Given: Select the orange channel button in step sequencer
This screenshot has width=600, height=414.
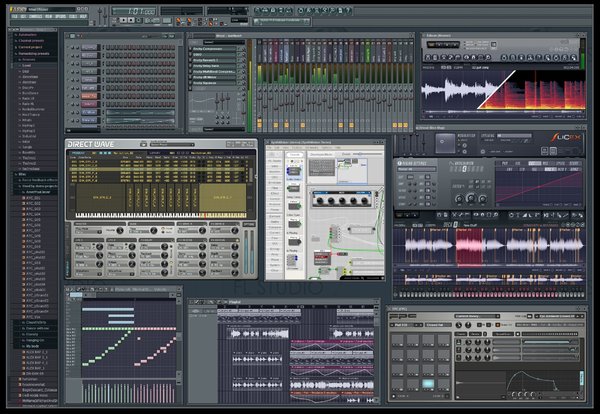Looking at the screenshot, I should tap(89, 96).
